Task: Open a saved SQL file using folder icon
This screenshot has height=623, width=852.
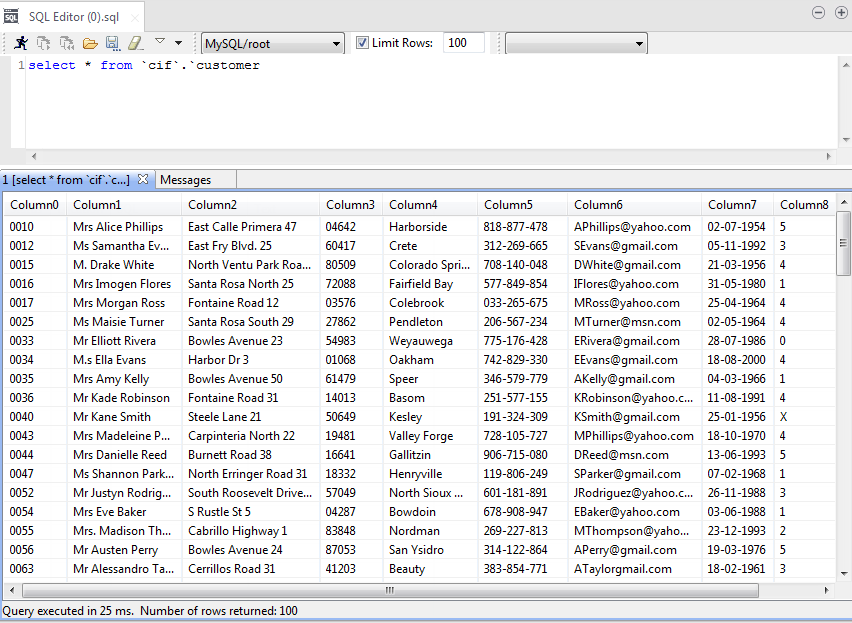Action: pyautogui.click(x=89, y=44)
